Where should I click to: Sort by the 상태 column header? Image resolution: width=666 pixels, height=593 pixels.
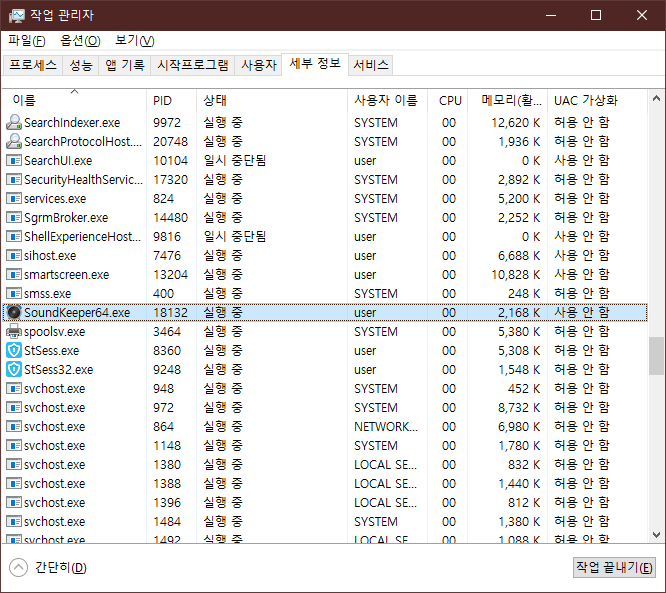(272, 100)
